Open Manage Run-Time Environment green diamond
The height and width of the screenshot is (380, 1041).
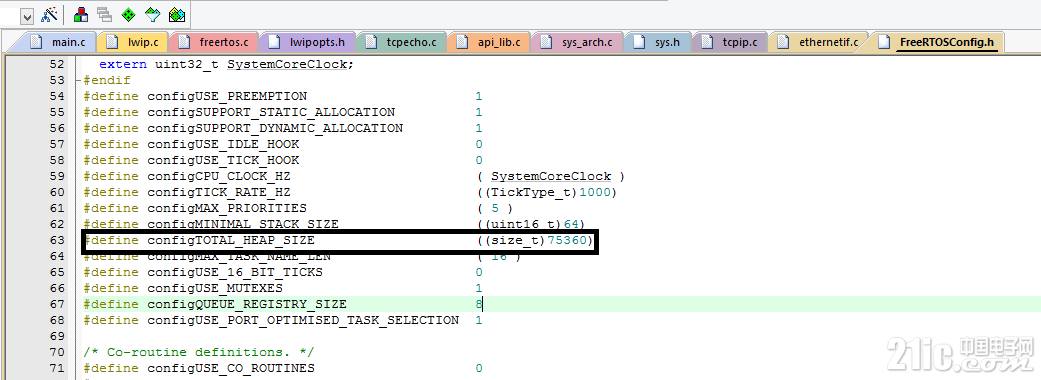(x=129, y=14)
